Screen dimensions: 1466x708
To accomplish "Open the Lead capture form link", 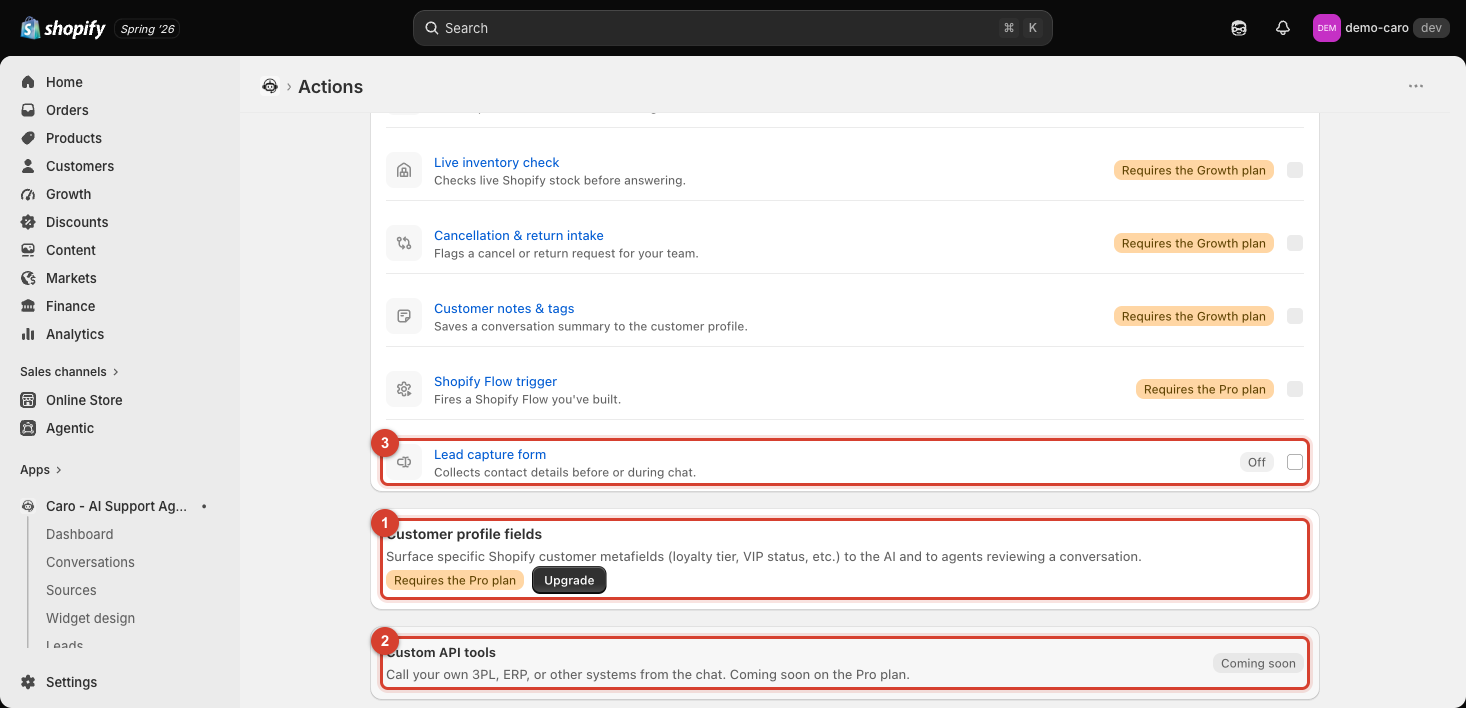I will click(x=490, y=454).
